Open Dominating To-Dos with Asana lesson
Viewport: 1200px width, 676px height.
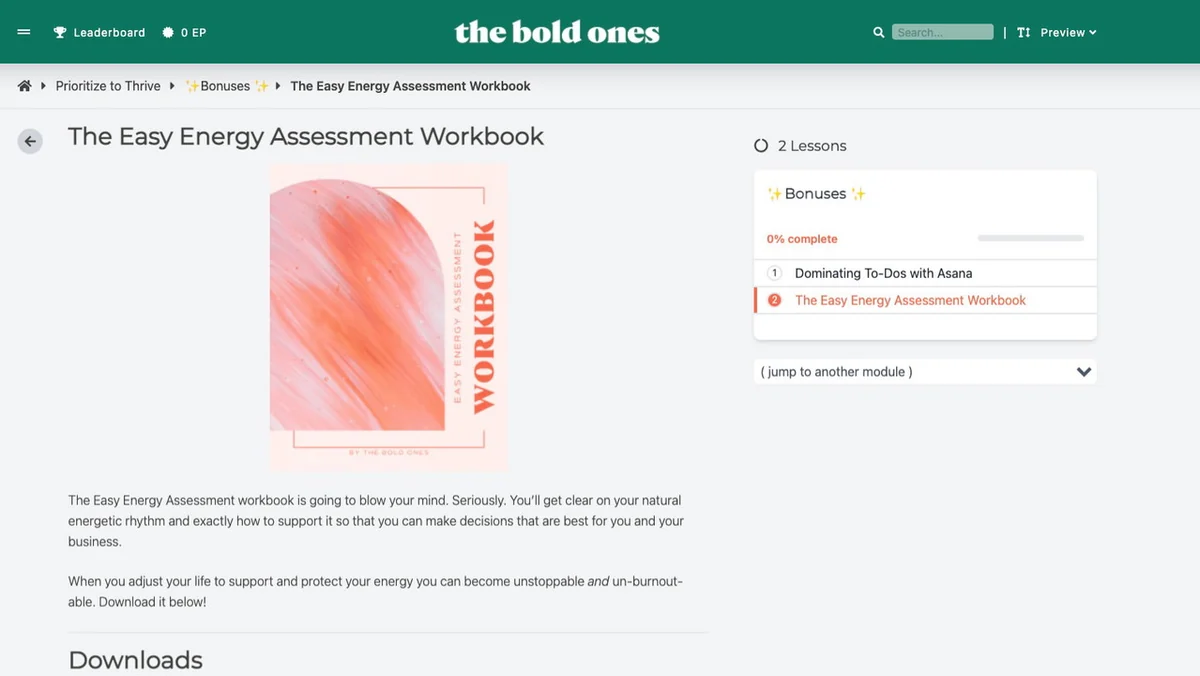(x=883, y=273)
